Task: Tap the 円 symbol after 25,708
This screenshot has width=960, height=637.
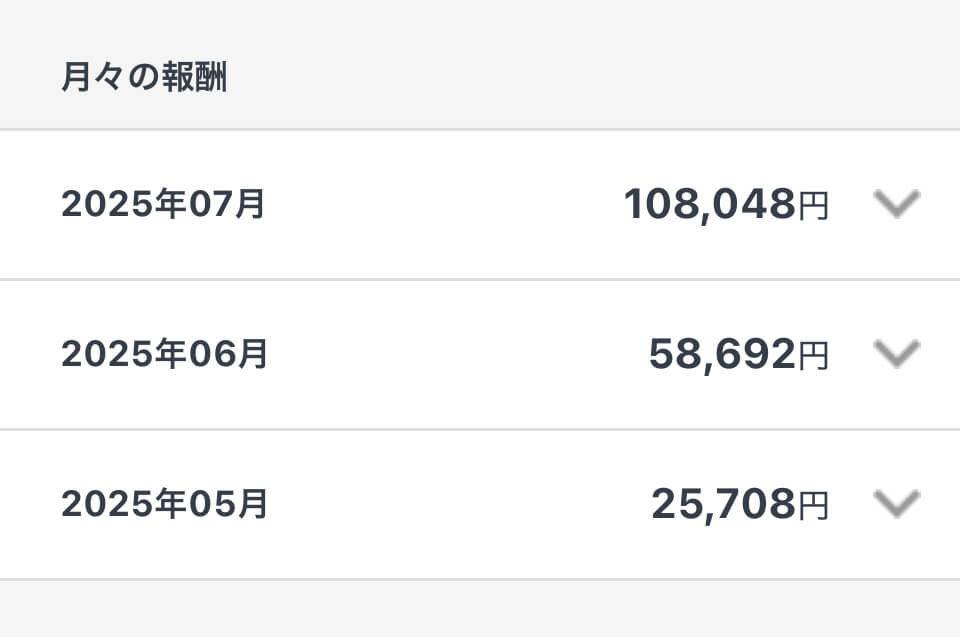Action: click(x=813, y=507)
